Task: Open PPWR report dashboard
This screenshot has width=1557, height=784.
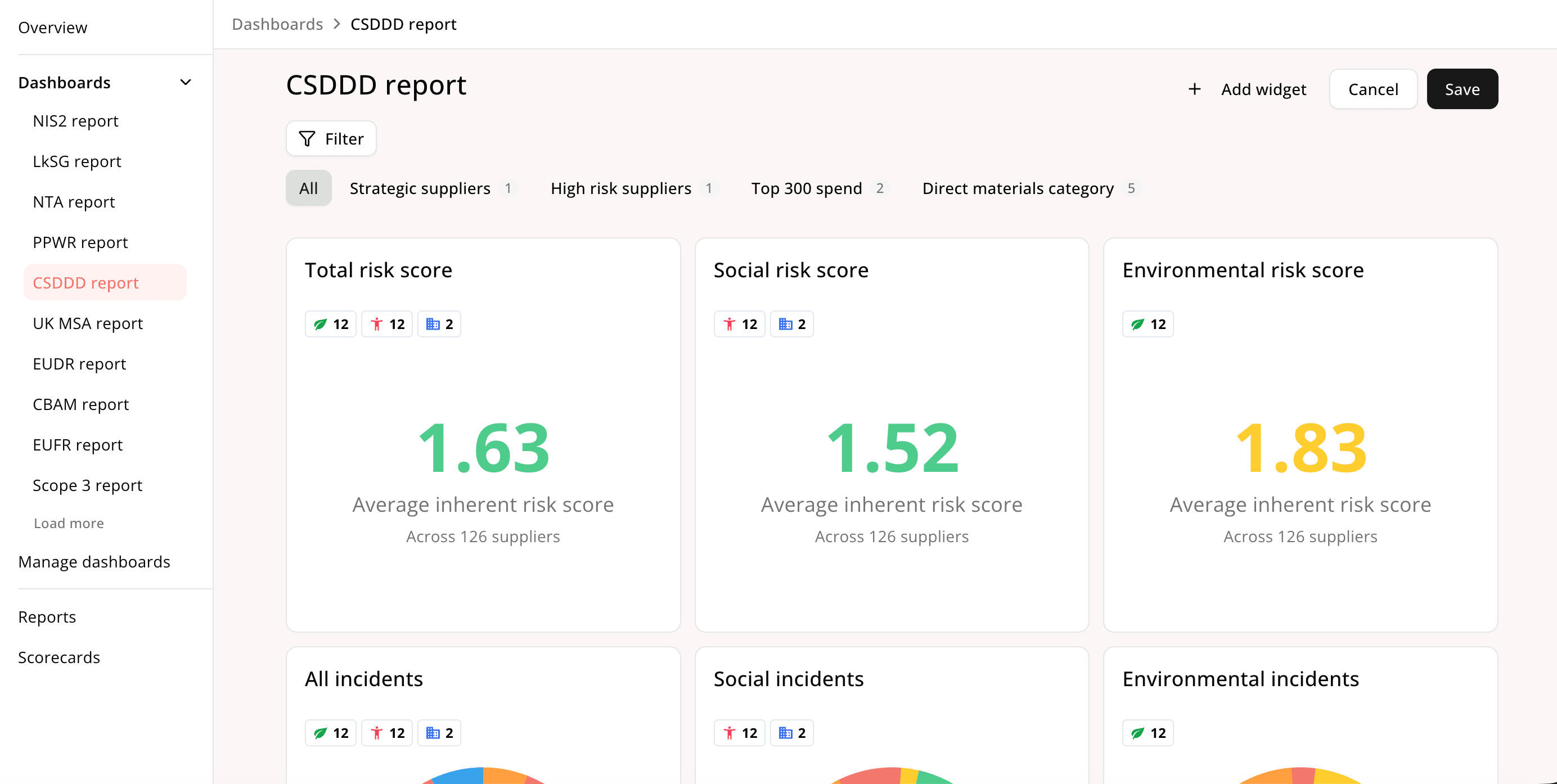Action: click(80, 242)
